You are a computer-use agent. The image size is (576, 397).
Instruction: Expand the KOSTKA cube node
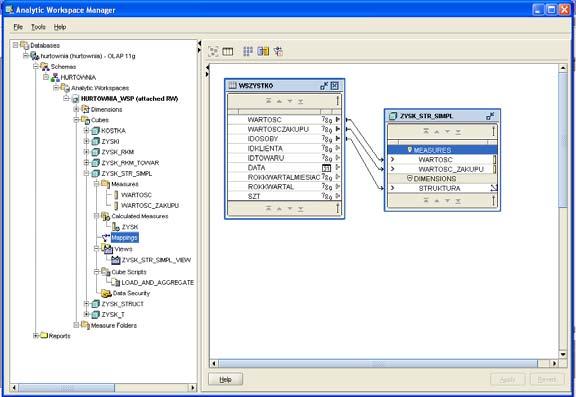coord(86,130)
